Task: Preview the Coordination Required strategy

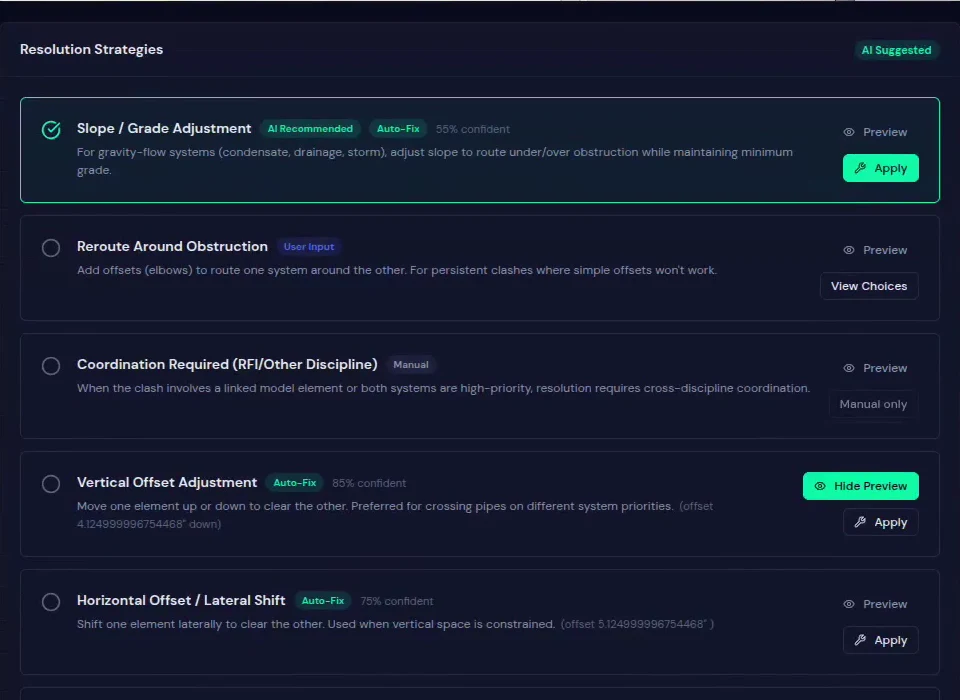Action: [x=875, y=368]
